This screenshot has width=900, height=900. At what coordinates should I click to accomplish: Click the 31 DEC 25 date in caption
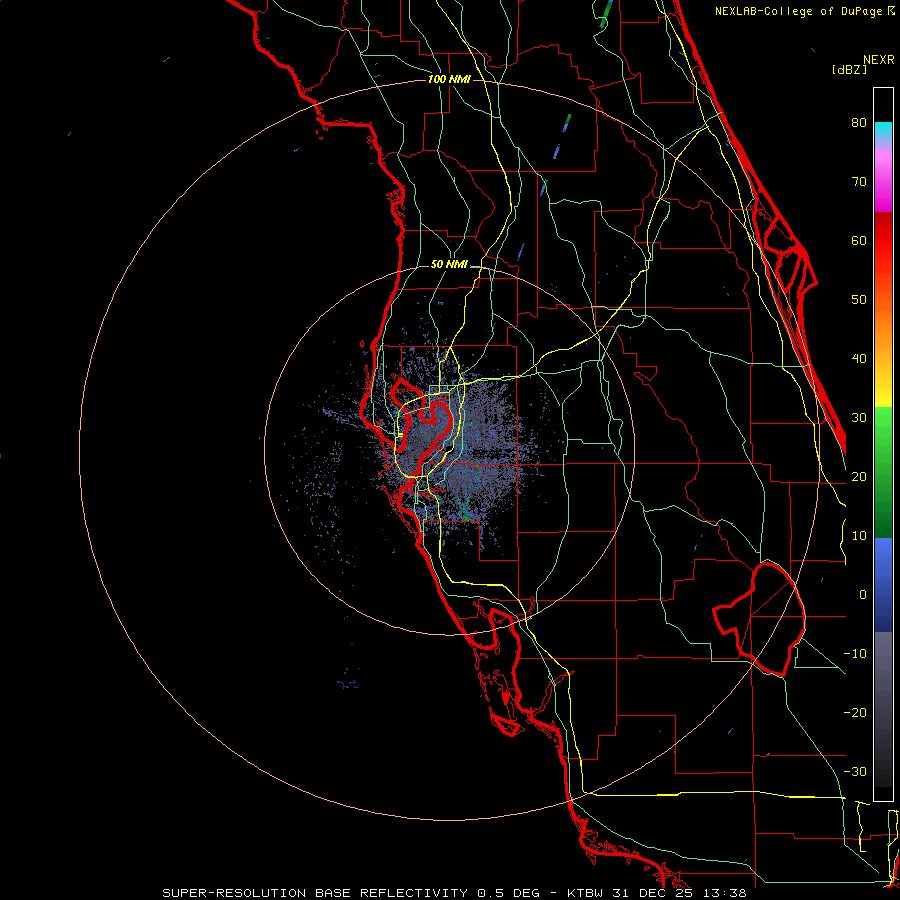(x=655, y=893)
